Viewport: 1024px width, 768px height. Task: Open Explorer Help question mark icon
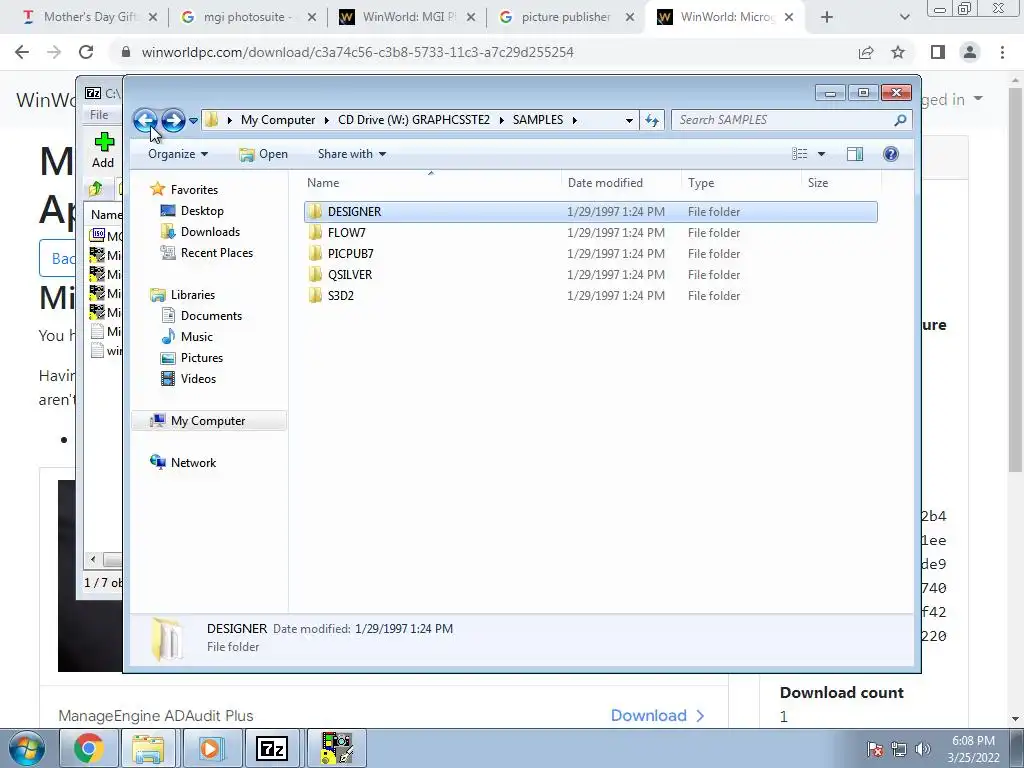pyautogui.click(x=891, y=154)
